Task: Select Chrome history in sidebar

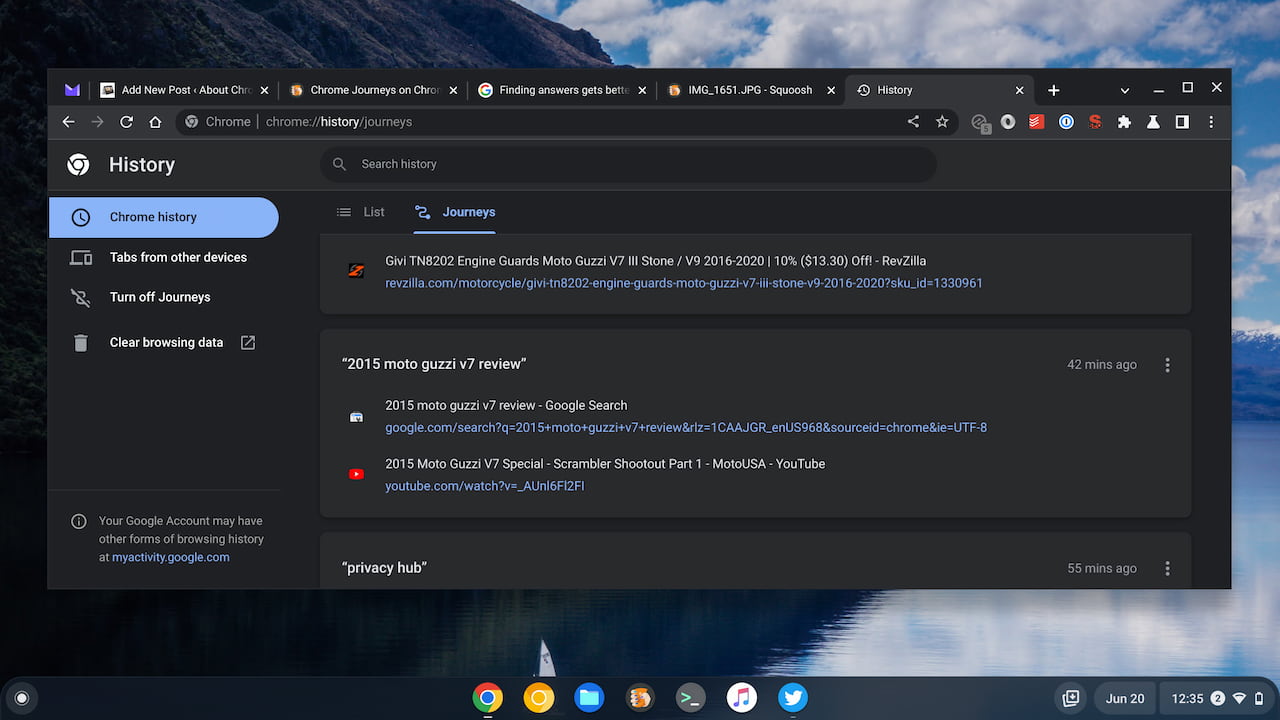Action: click(x=164, y=217)
